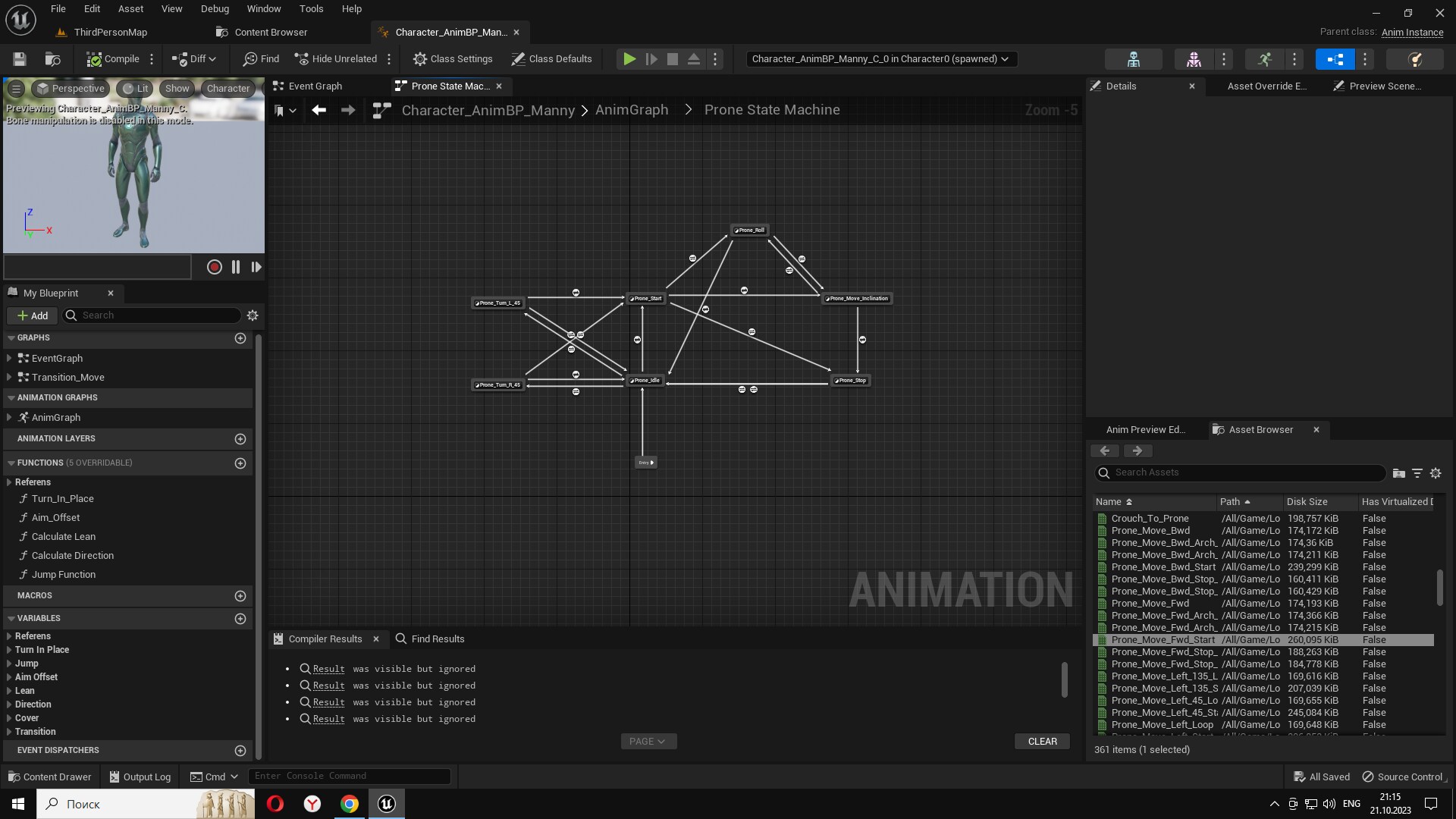This screenshot has height=819, width=1456.
Task: Switch to Skeleton editing mode
Action: tap(1134, 59)
